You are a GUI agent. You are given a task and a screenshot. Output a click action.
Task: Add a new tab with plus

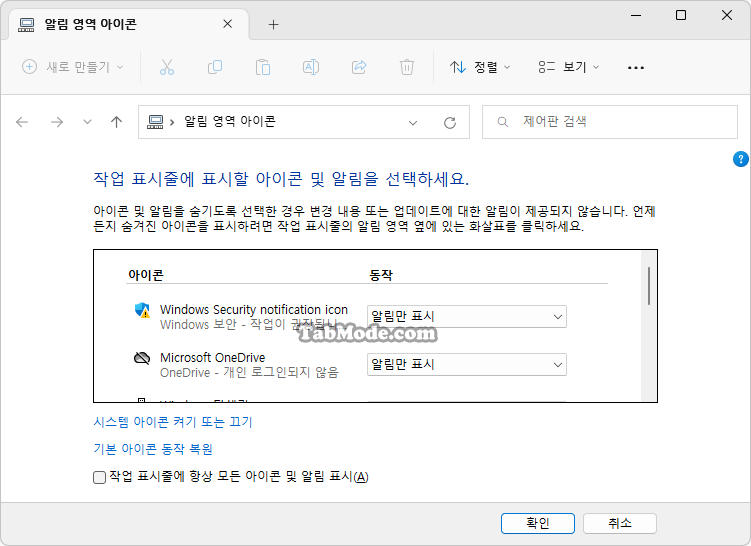(x=273, y=24)
